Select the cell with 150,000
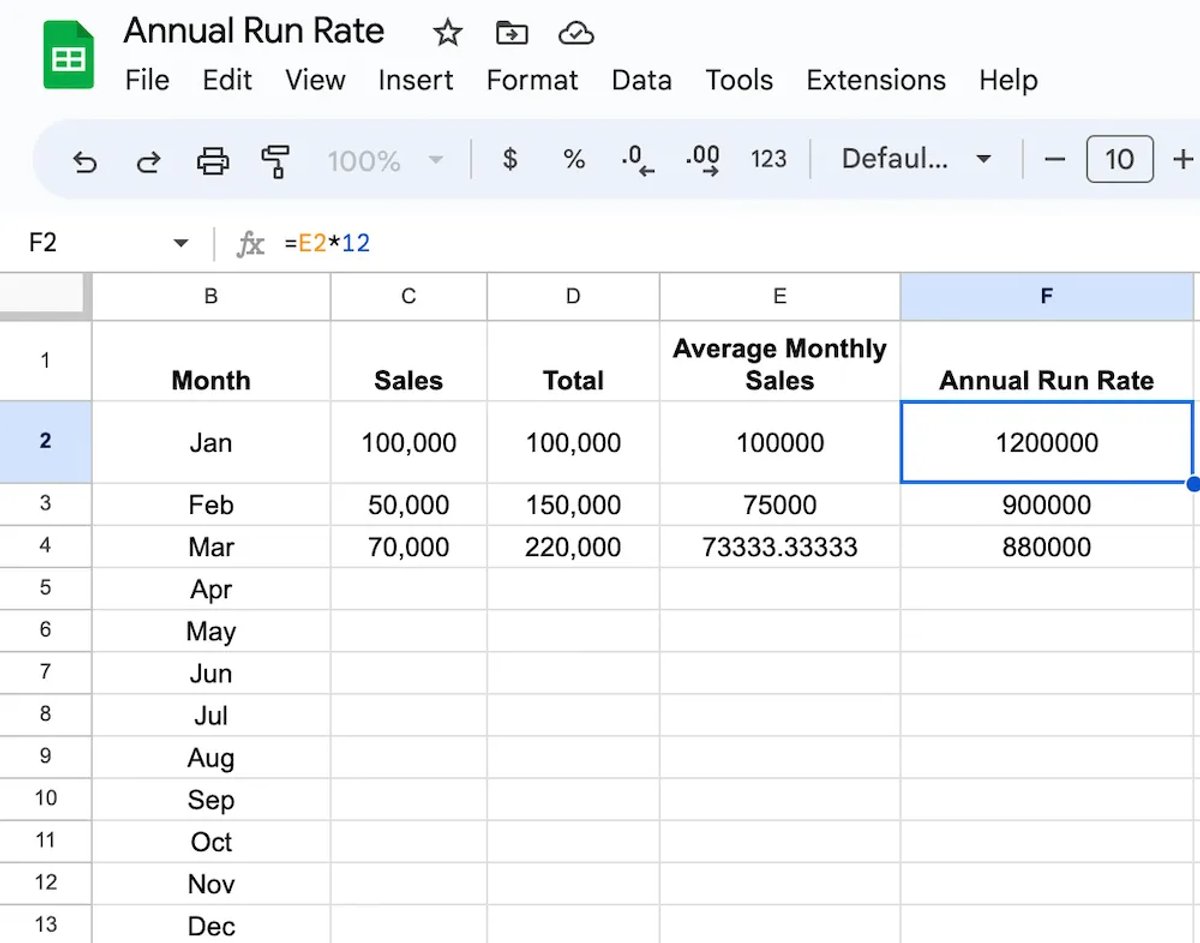The width and height of the screenshot is (1200, 943). 573,504
